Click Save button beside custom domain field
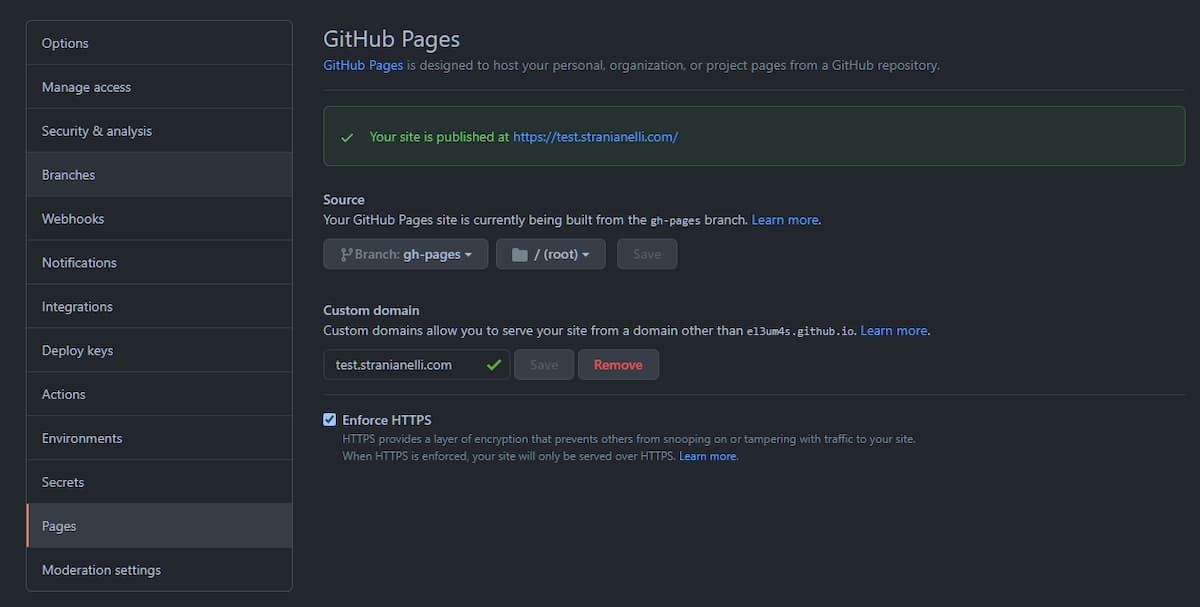The height and width of the screenshot is (607, 1200). point(544,365)
